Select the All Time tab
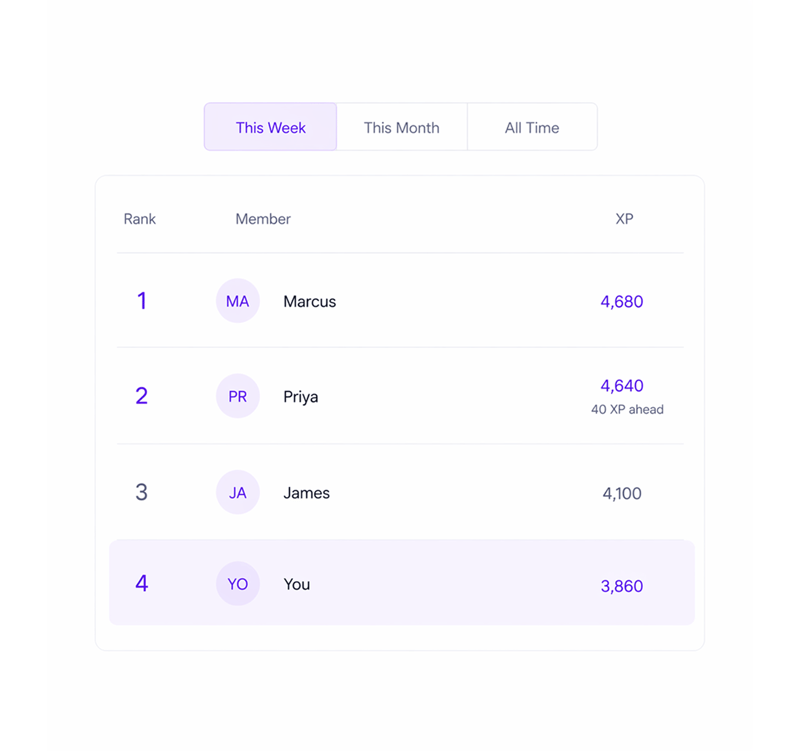This screenshot has height=751, width=800. click(532, 127)
